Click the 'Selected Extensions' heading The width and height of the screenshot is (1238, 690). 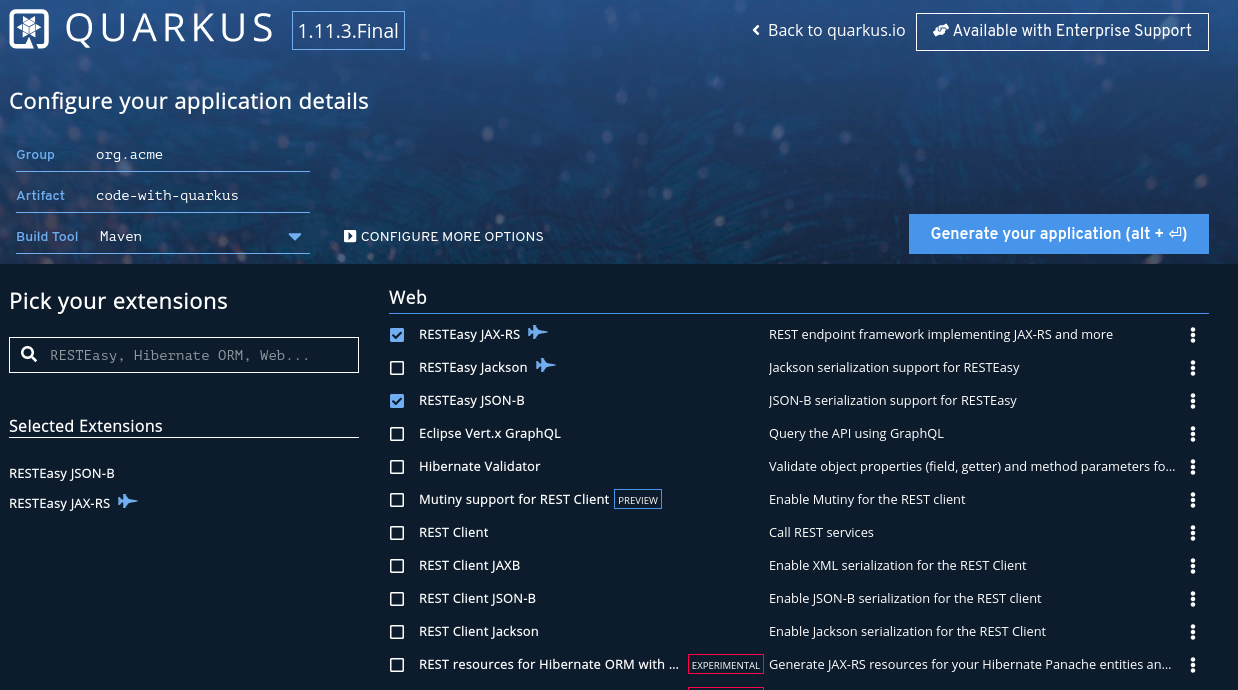[x=86, y=426]
